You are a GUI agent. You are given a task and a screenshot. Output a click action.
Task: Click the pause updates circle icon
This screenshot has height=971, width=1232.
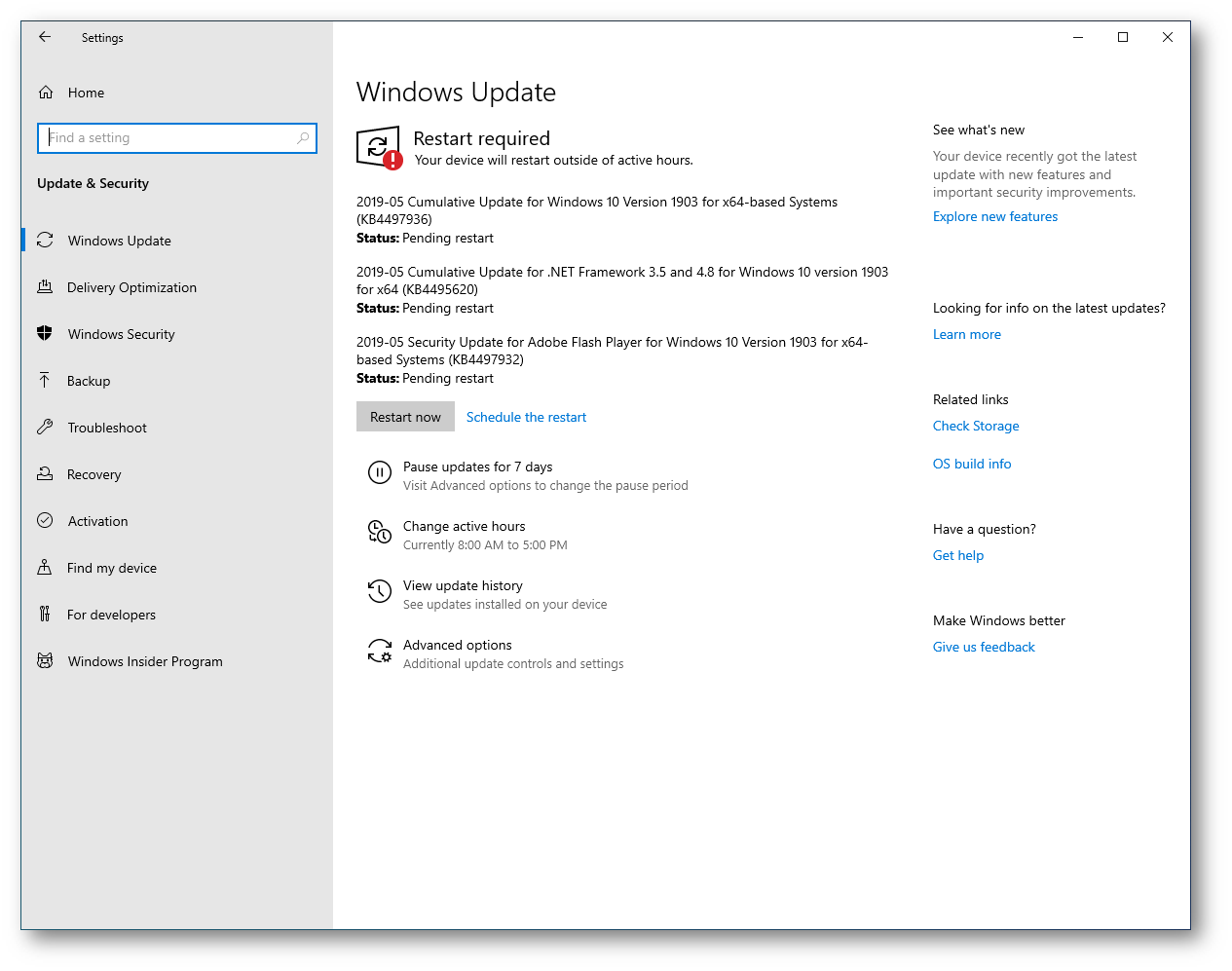(x=380, y=472)
